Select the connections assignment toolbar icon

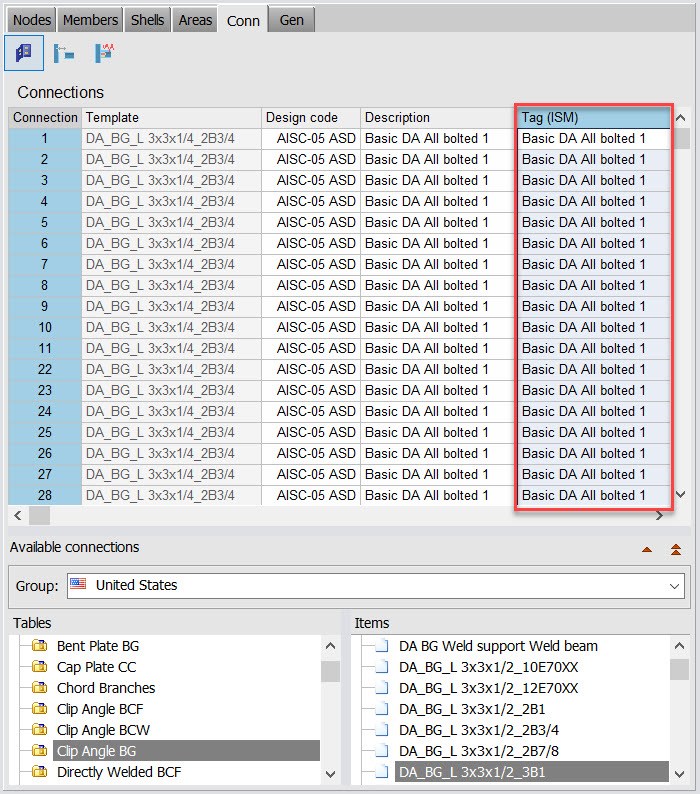tap(24, 53)
